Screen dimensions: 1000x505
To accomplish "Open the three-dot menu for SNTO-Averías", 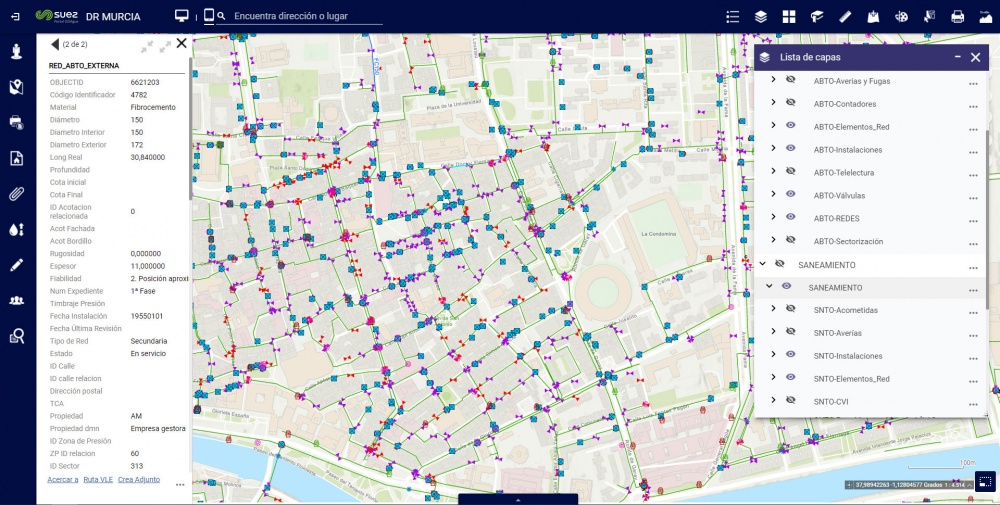I will coord(972,333).
